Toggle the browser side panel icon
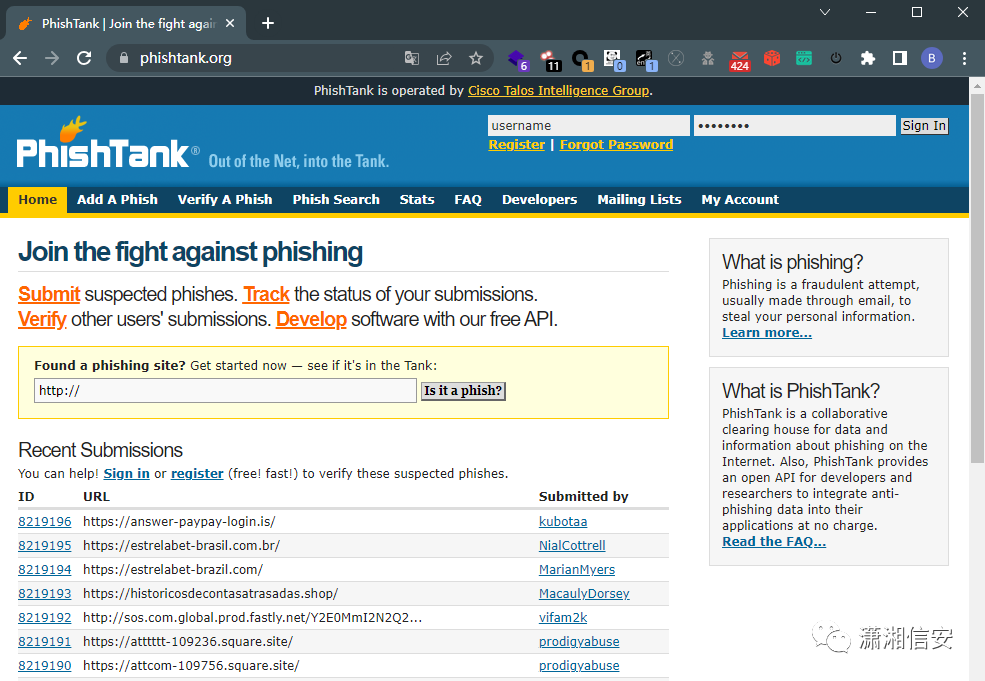 click(900, 58)
